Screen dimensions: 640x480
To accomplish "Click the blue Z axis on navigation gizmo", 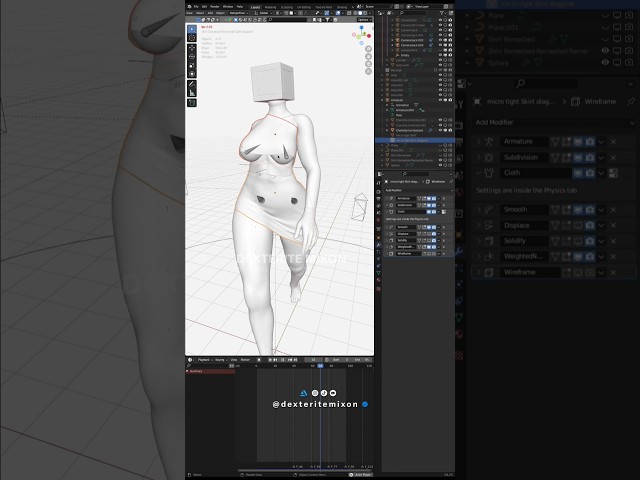I will pos(361,27).
